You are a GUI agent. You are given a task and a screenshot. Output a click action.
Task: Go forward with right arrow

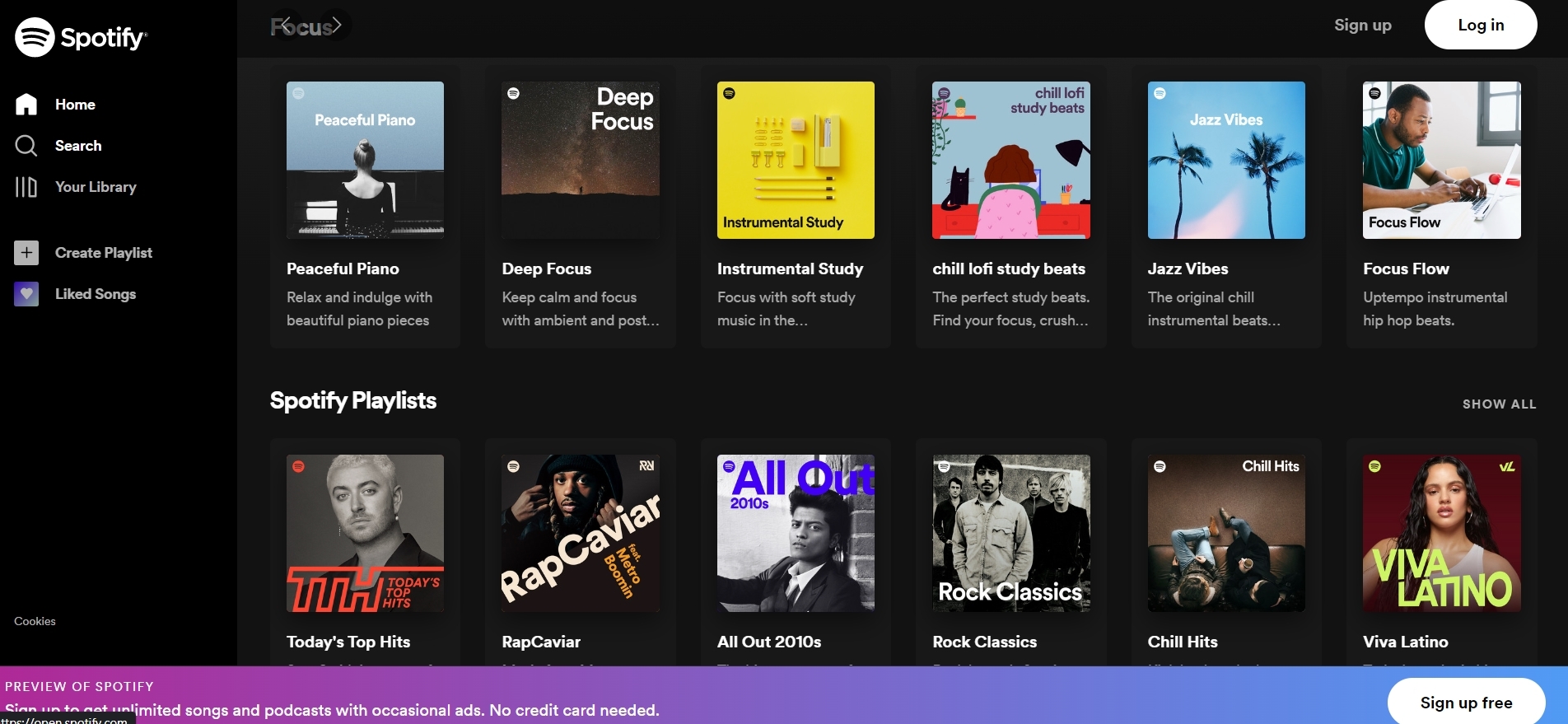click(x=336, y=26)
